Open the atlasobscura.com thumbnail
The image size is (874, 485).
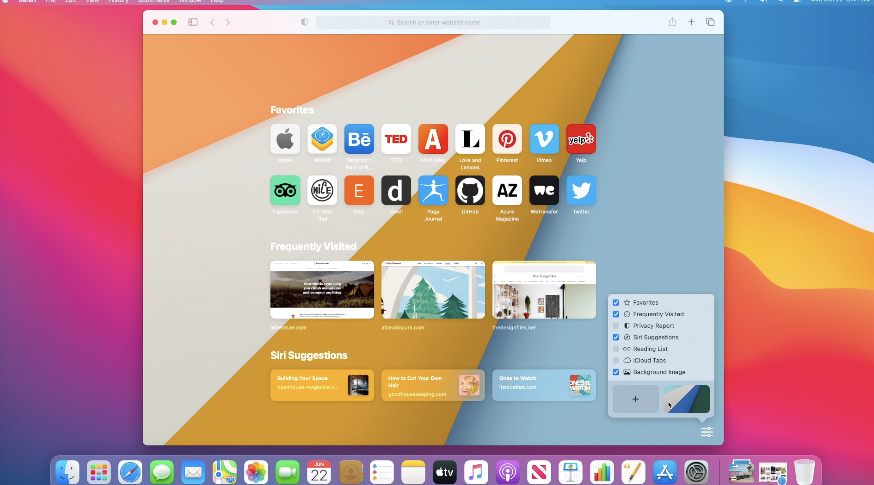433,290
